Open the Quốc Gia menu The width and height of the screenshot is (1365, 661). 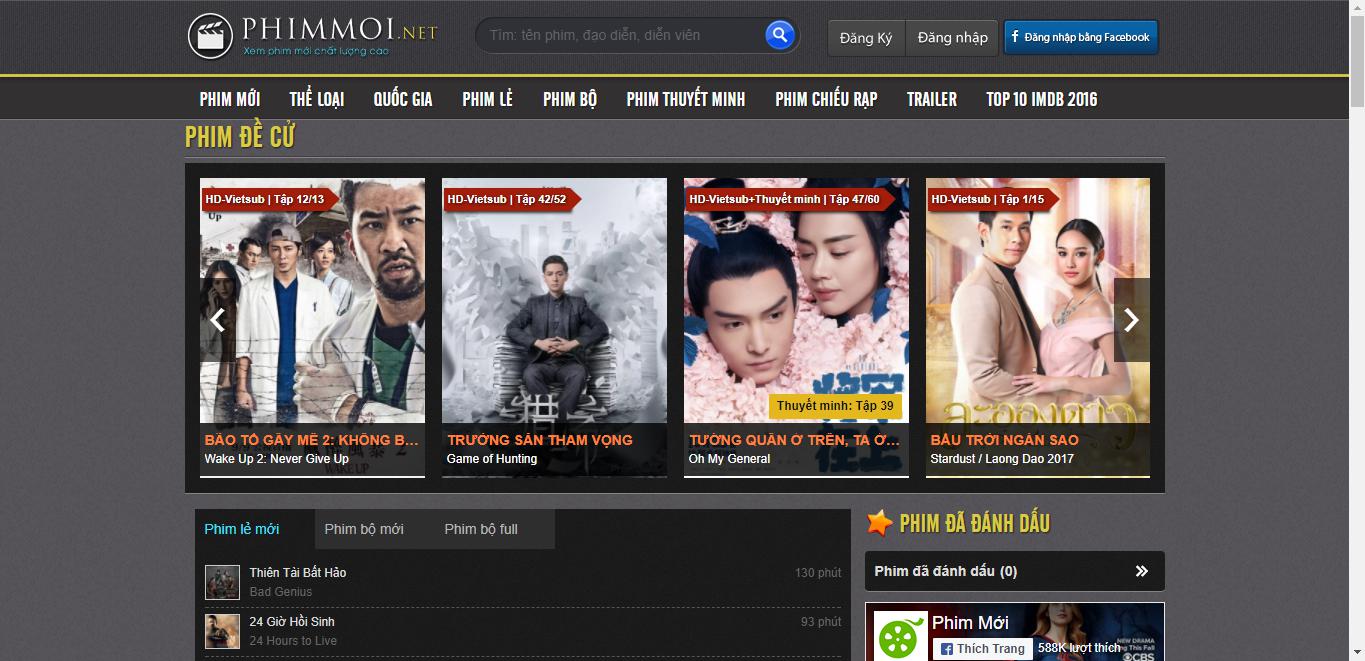pos(403,99)
